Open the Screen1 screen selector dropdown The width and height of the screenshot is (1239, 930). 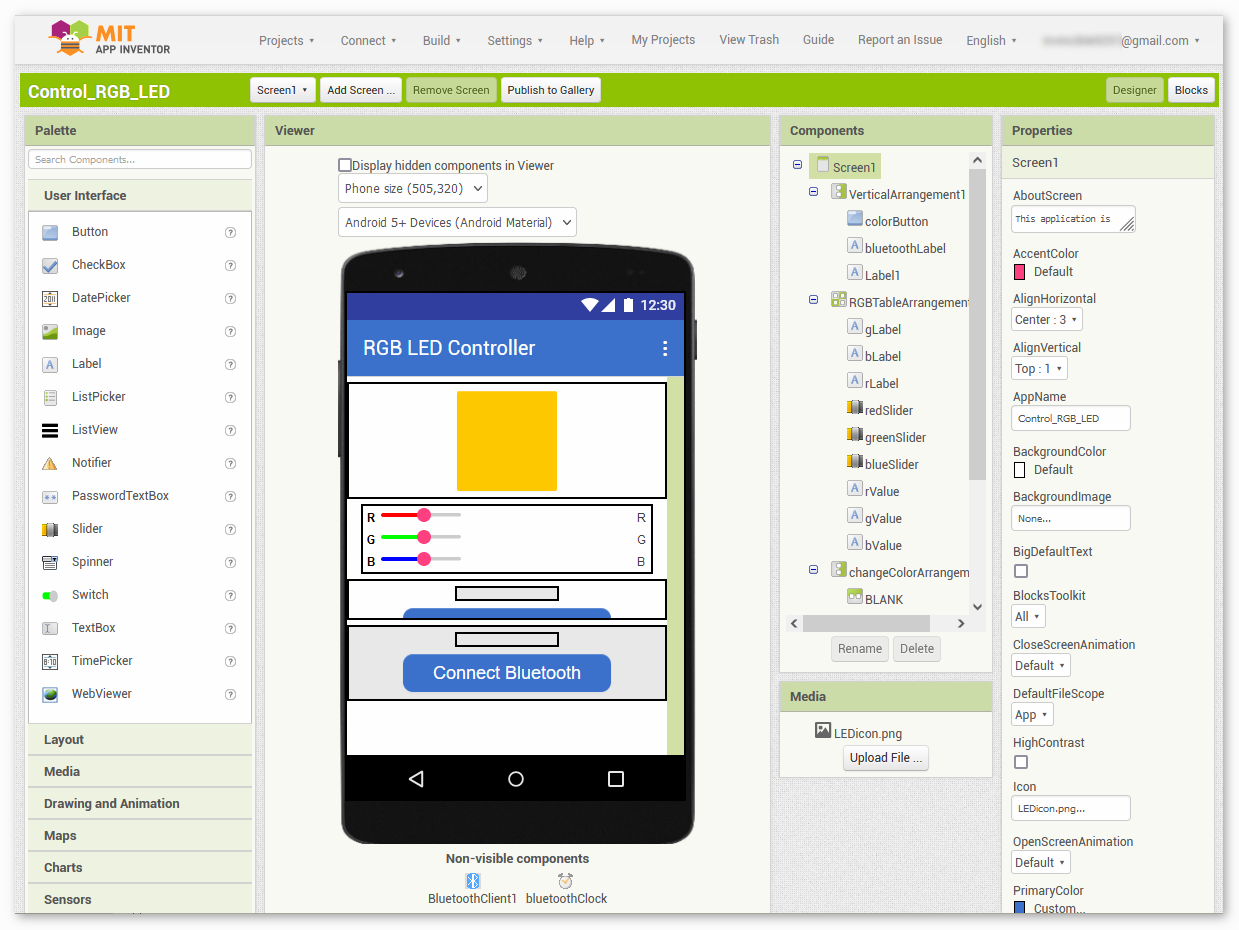click(283, 90)
